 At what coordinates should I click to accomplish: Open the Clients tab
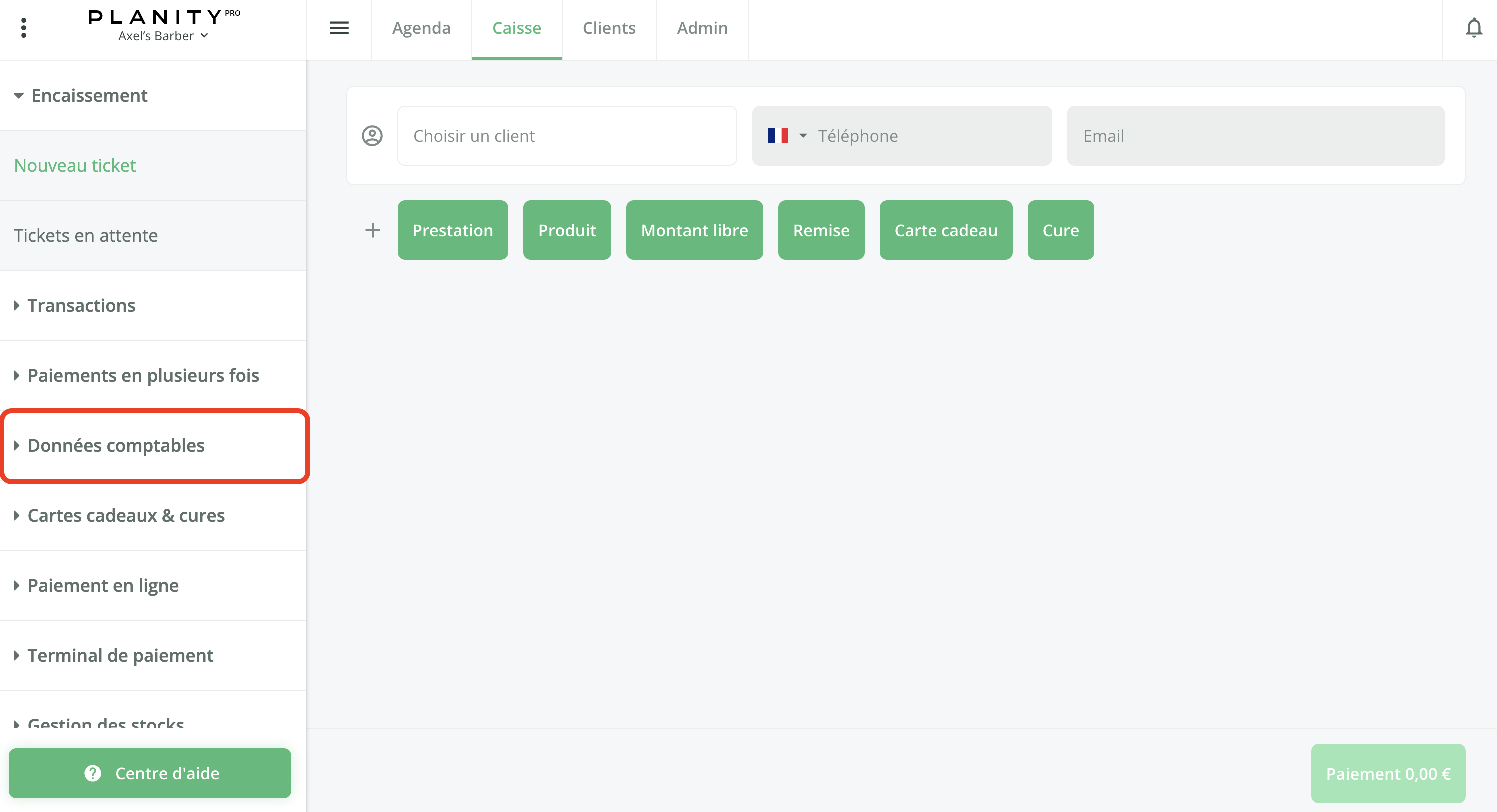coord(609,28)
